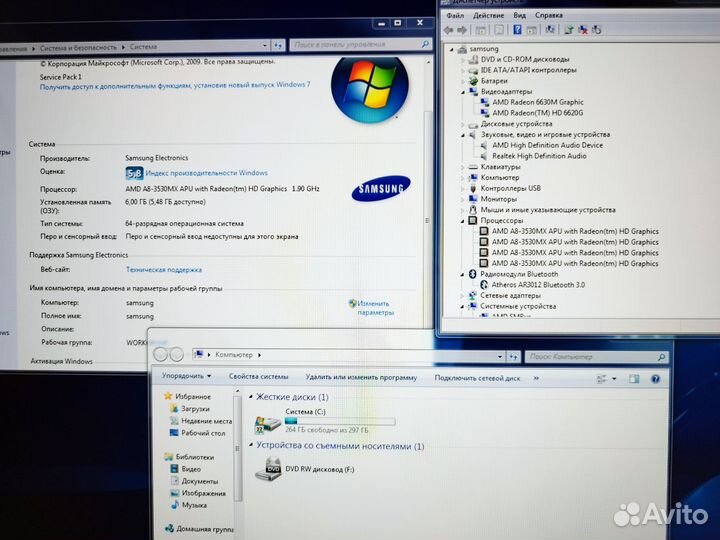
Task: Open the Файл menu in Device Manager
Action: pos(455,15)
